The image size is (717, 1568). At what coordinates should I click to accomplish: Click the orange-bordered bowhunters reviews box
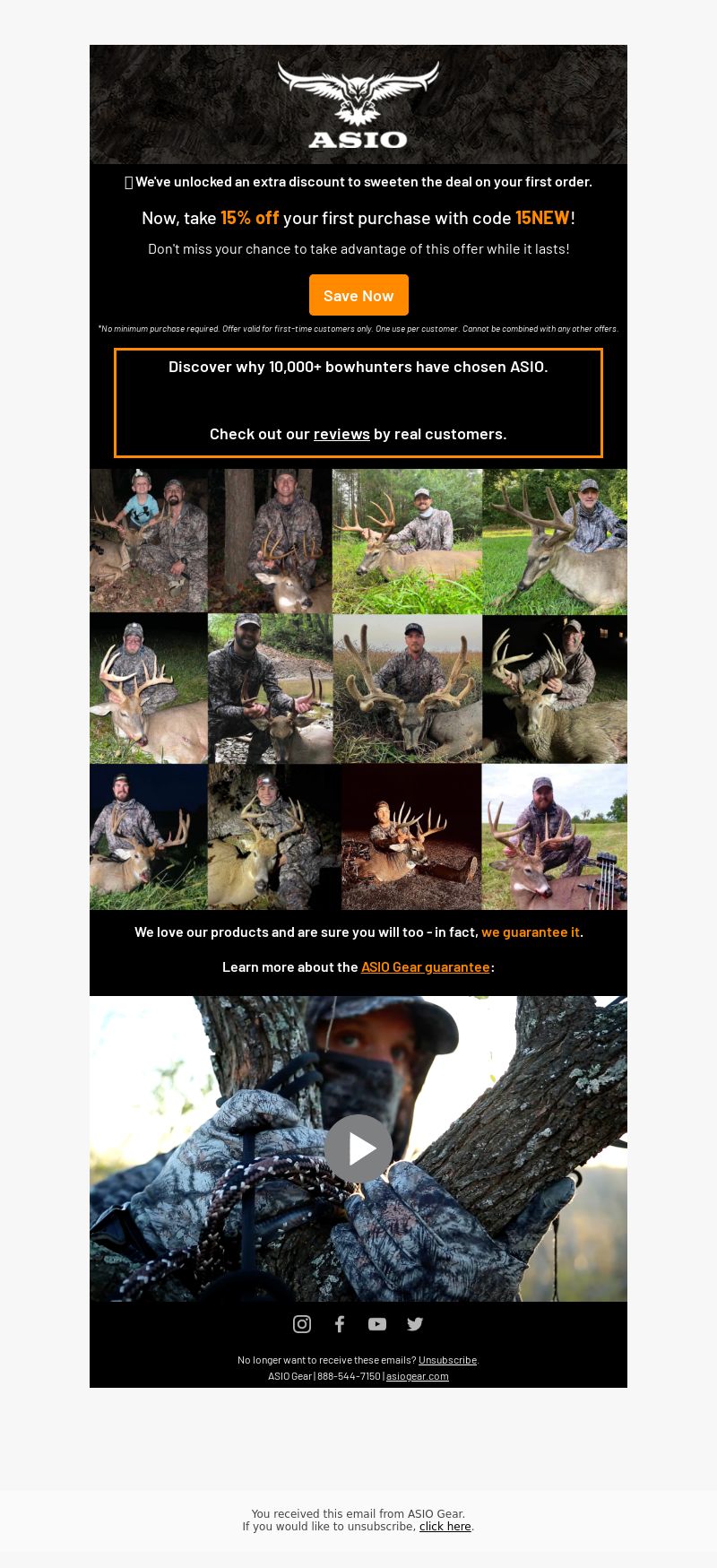point(358,403)
